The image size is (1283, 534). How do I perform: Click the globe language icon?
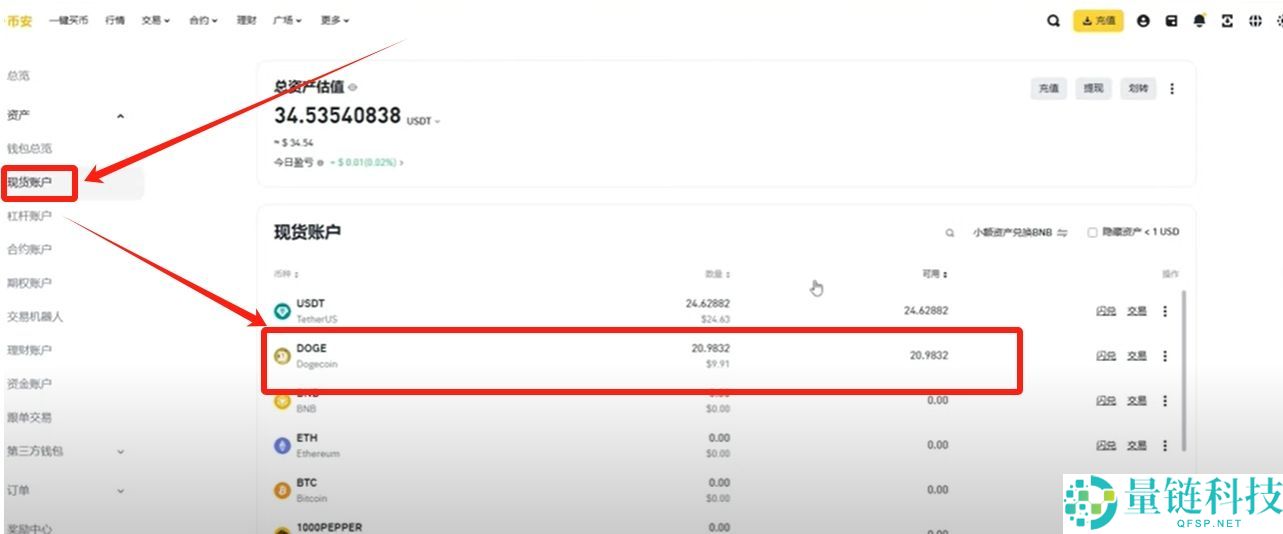click(1255, 21)
